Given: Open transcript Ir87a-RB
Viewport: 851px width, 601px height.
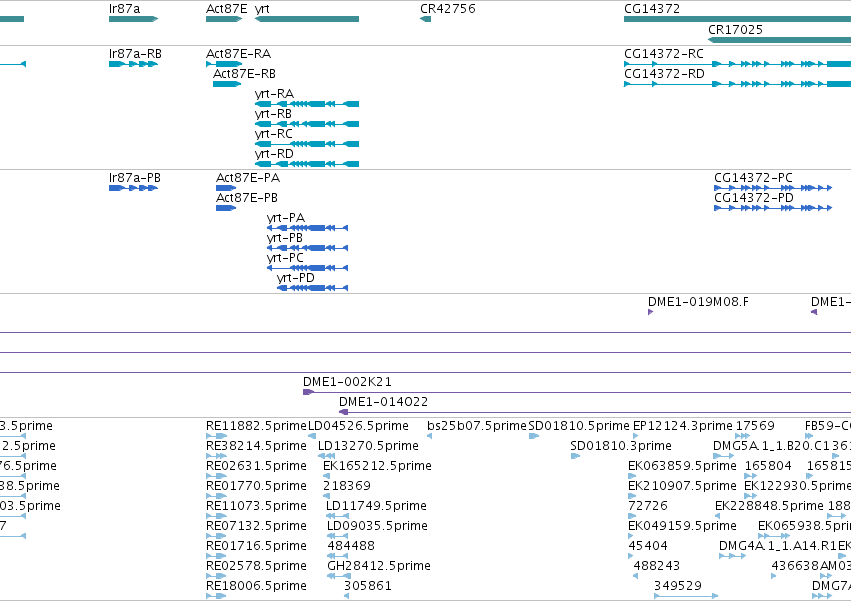Looking at the screenshot, I should [x=134, y=64].
